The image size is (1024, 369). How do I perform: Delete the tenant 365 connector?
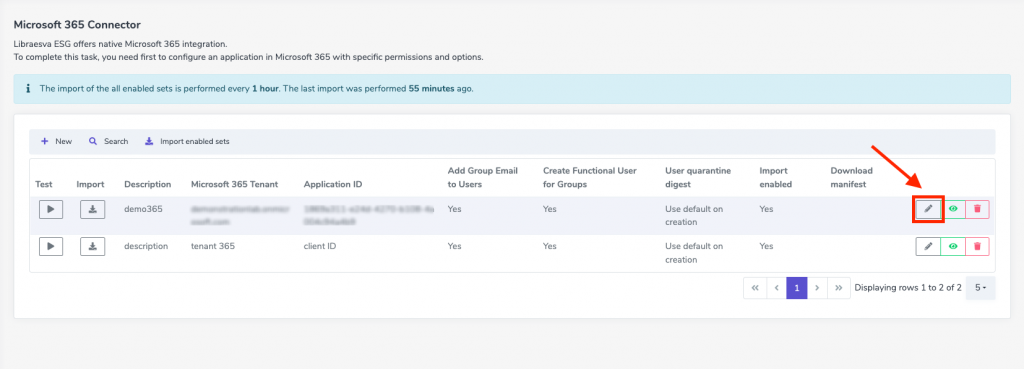[977, 246]
